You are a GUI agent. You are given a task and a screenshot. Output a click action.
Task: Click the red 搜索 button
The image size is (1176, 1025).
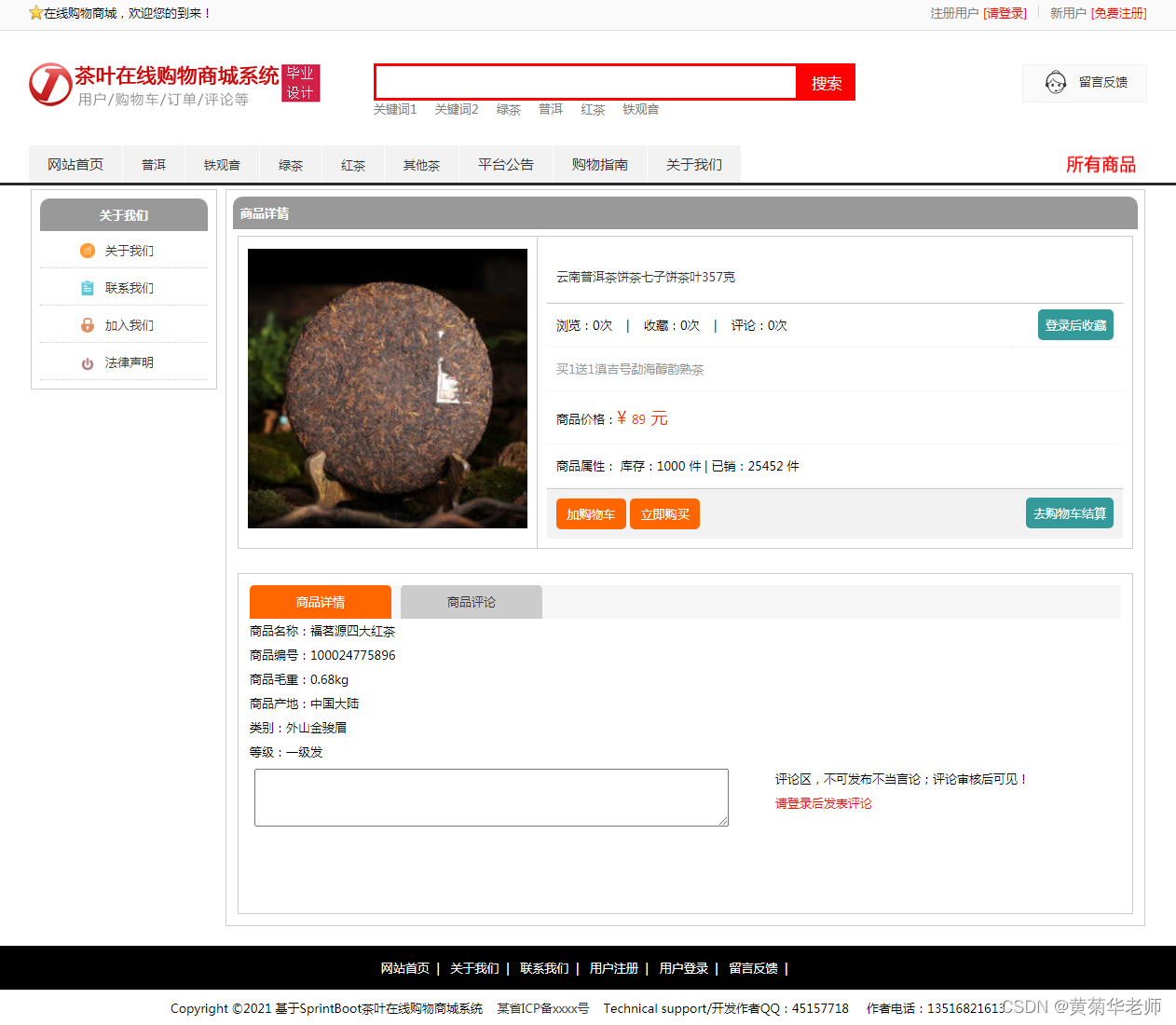point(827,82)
